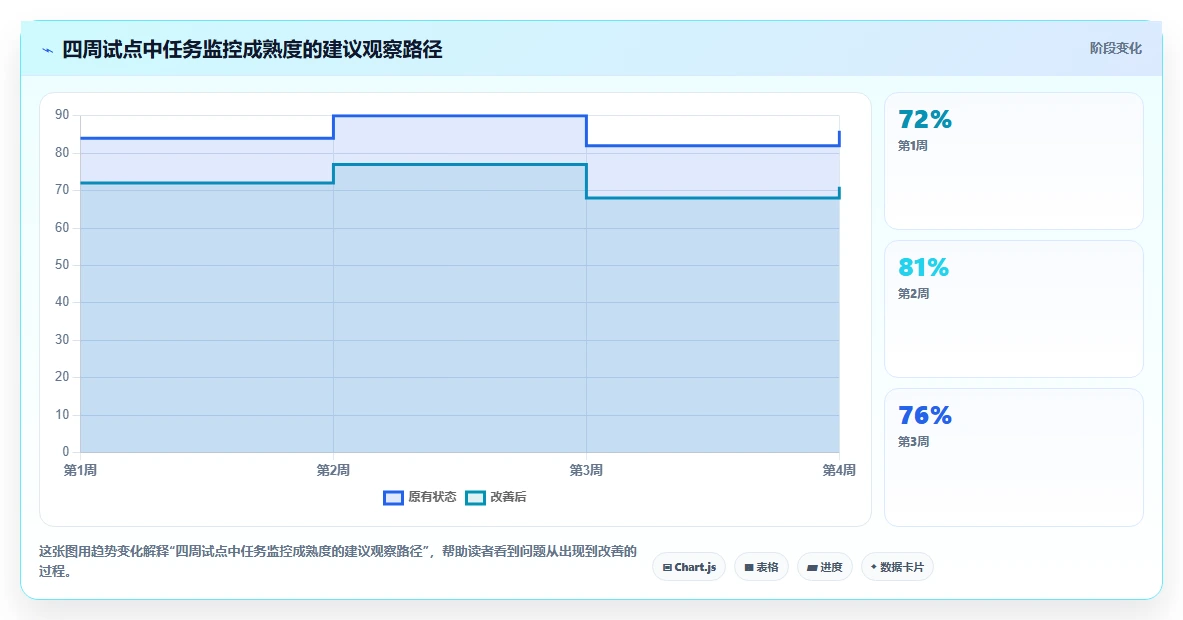The width and height of the screenshot is (1183, 620).
Task: Click the 90 y-axis value
Action: pos(62,115)
